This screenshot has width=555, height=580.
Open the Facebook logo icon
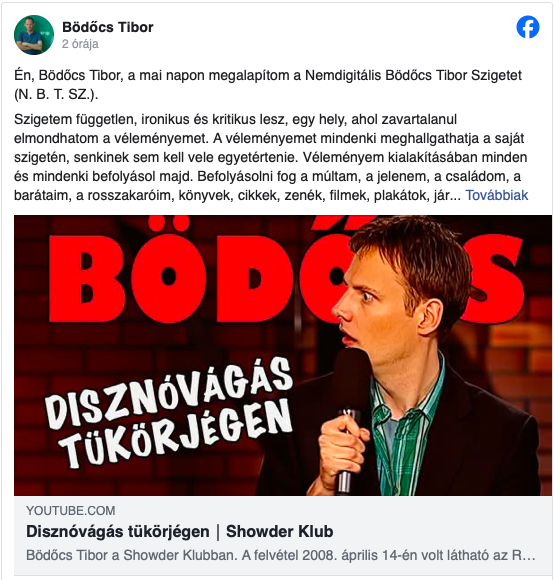pos(528,27)
